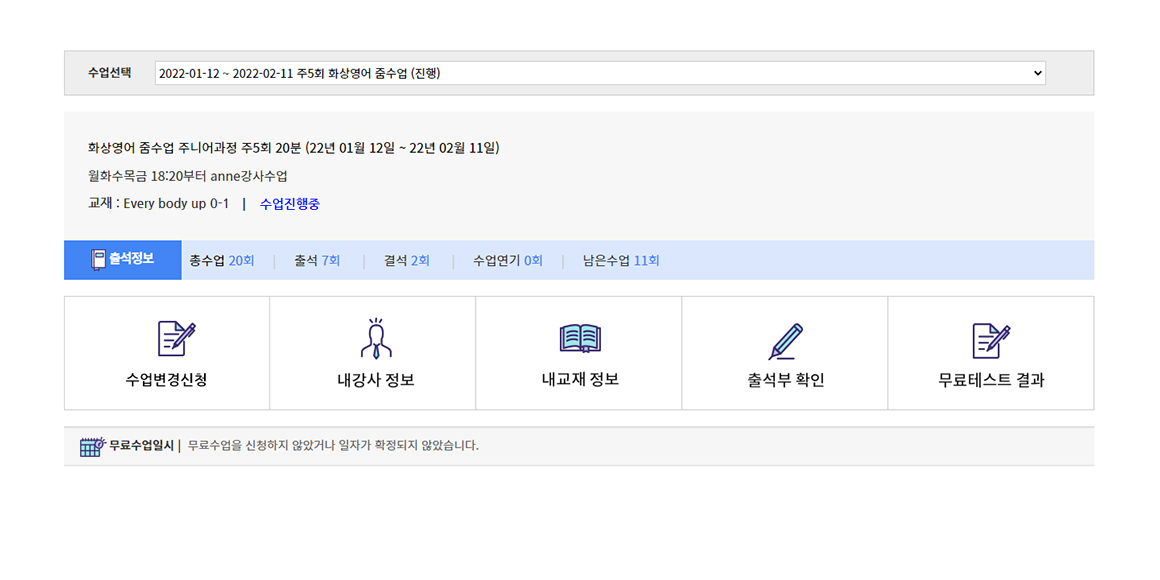Image resolution: width=1160 pixels, height=580 pixels.
Task: Click the schedule line 월화수목금 18:20부터
Action: click(188, 177)
